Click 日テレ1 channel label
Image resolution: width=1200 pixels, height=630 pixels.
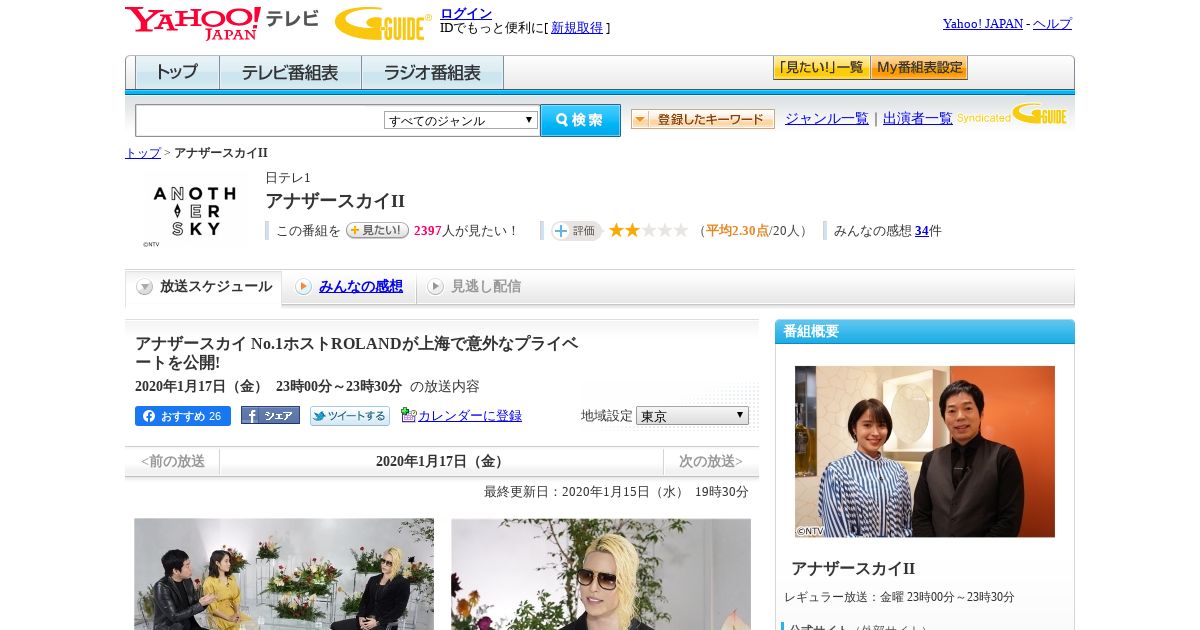(288, 177)
